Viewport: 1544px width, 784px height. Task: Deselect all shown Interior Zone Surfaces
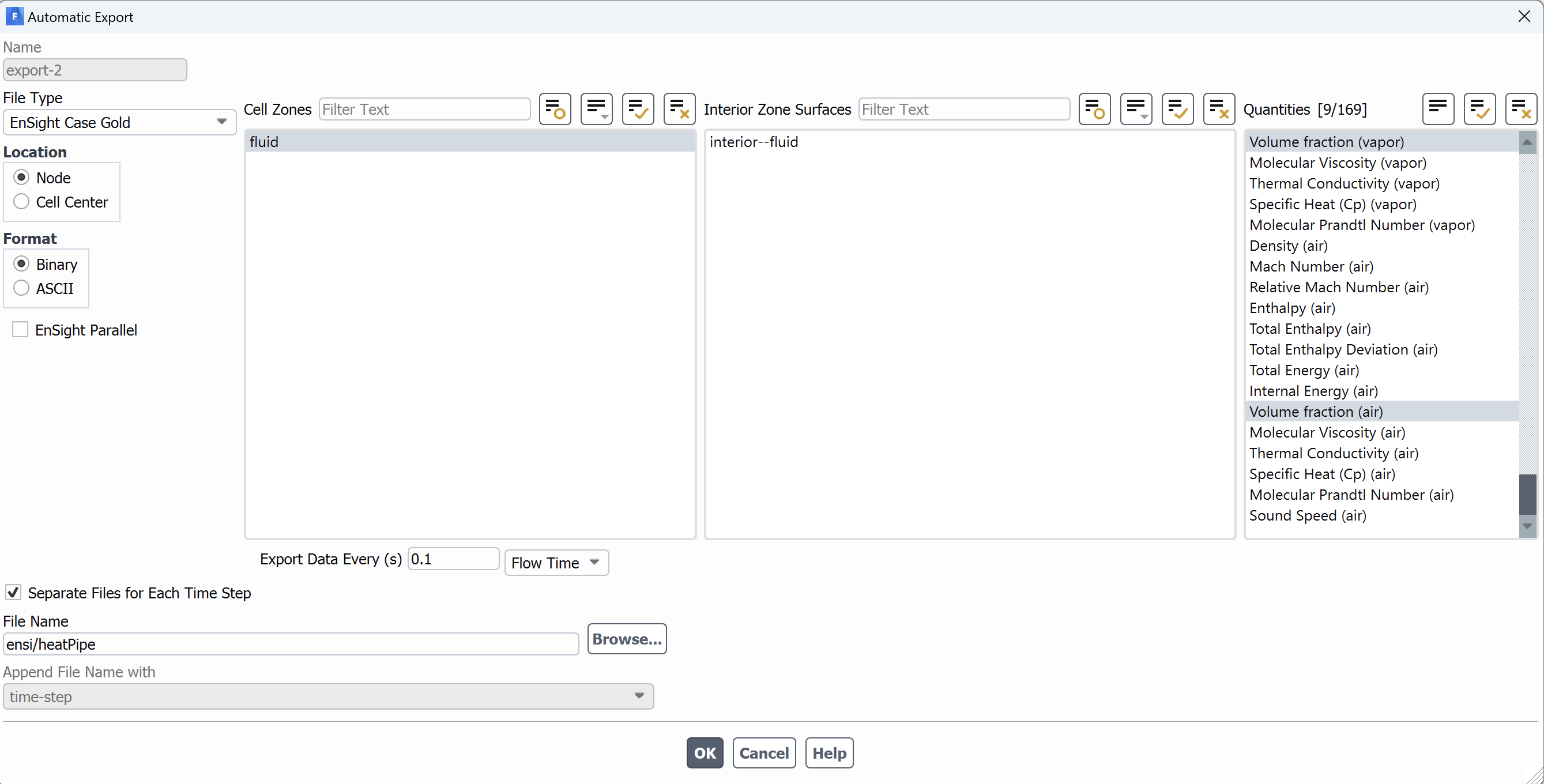1219,109
